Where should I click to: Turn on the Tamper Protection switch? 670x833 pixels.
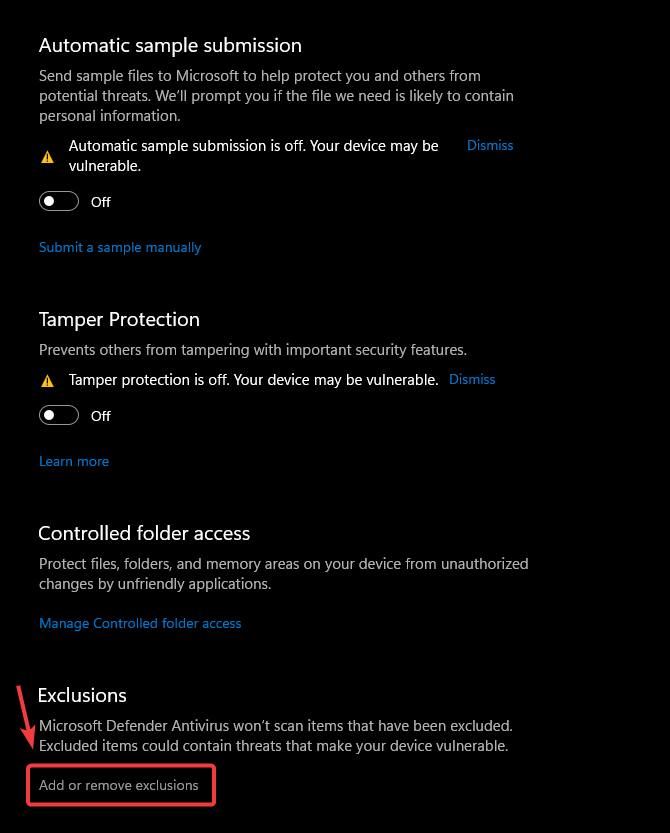tap(59, 415)
